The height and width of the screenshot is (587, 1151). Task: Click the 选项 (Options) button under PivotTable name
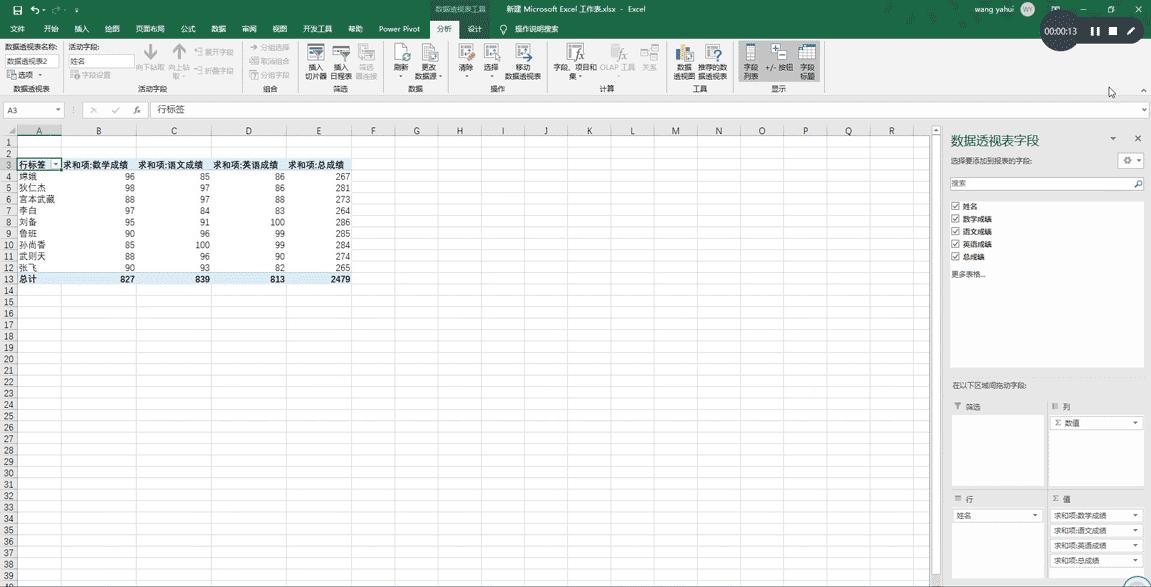point(25,75)
